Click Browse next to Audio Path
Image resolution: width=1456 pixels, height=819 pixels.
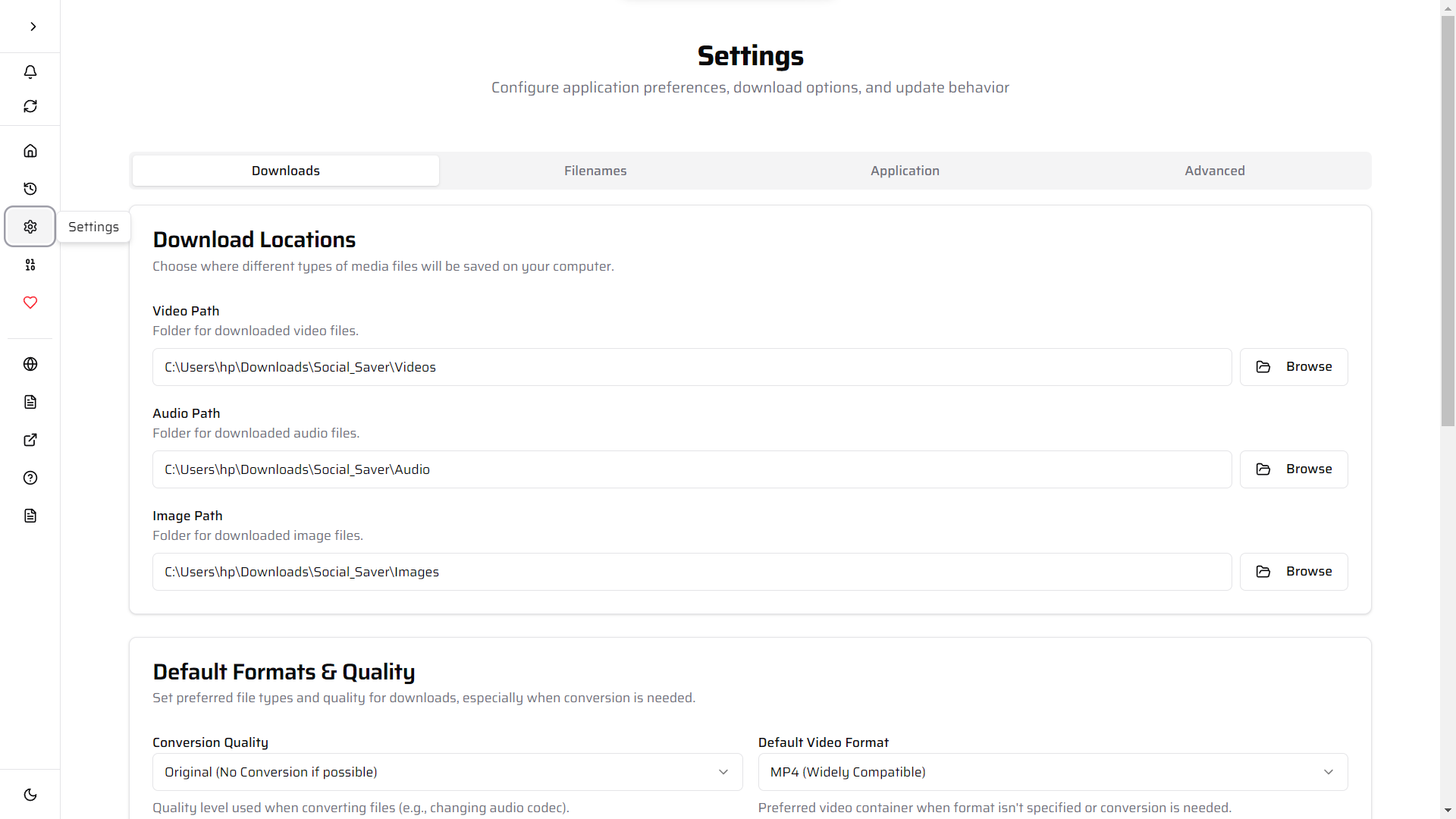pos(1294,469)
